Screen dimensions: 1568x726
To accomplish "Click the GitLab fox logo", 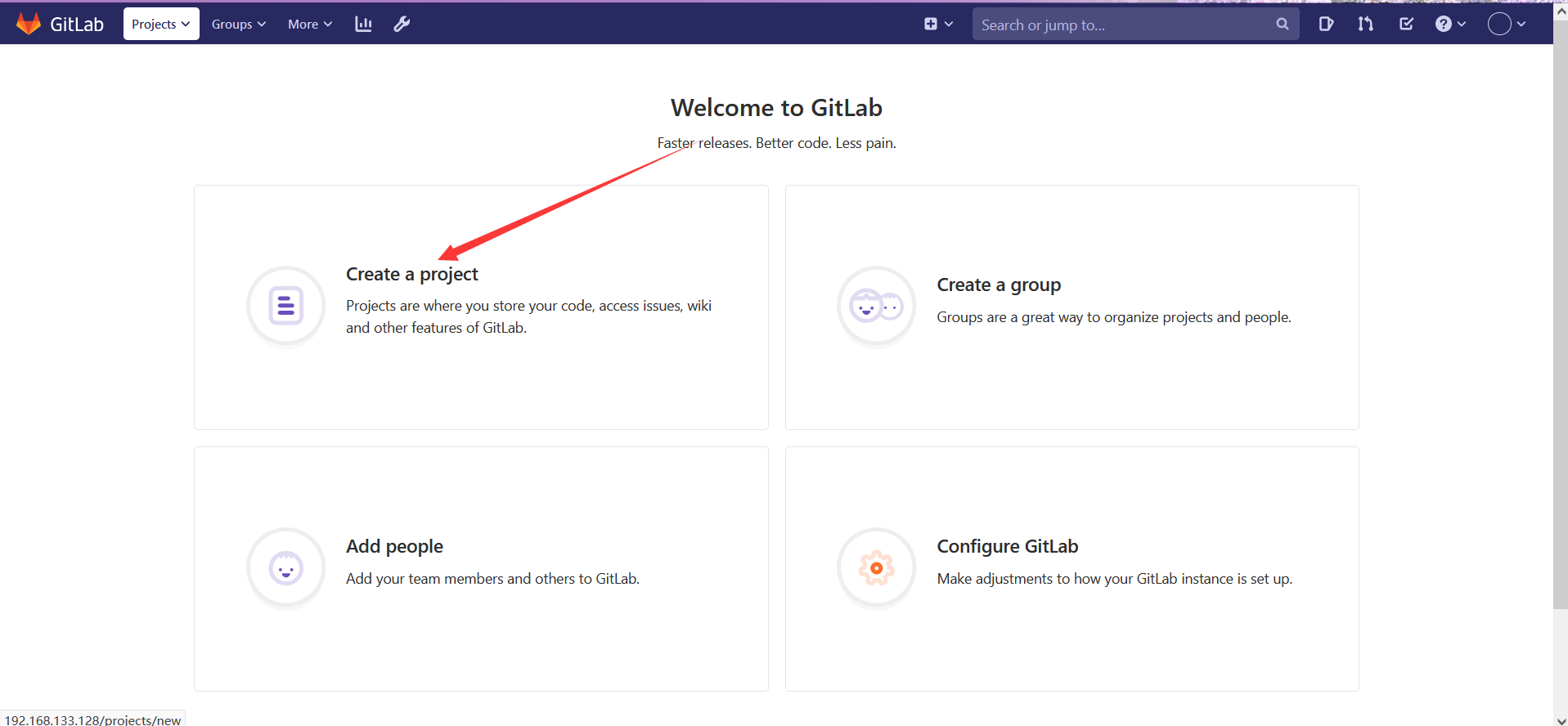I will coord(29,24).
